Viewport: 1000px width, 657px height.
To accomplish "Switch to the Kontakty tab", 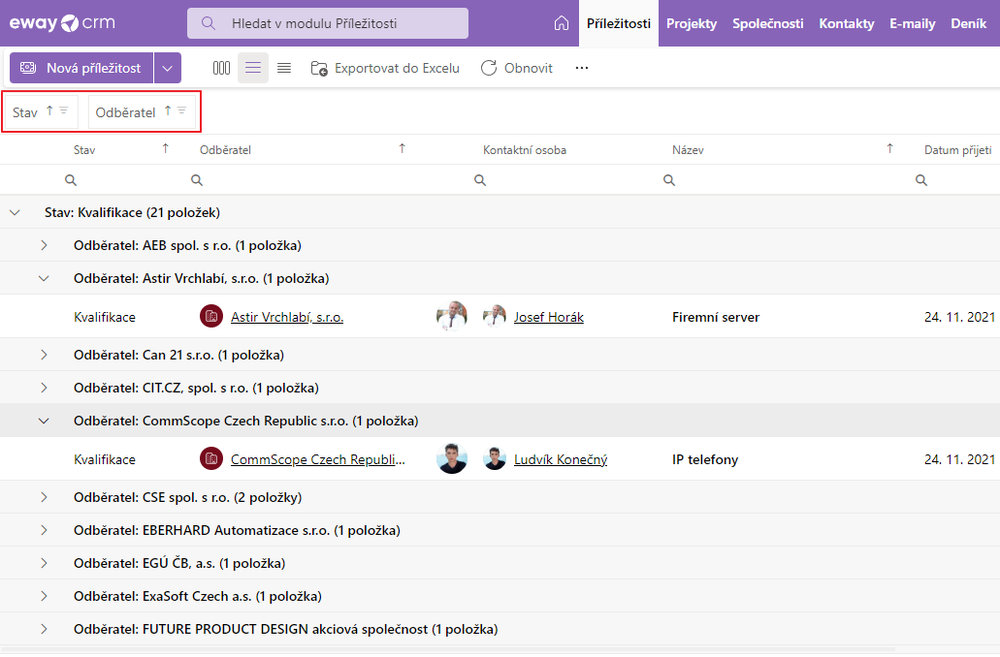I will (846, 24).
